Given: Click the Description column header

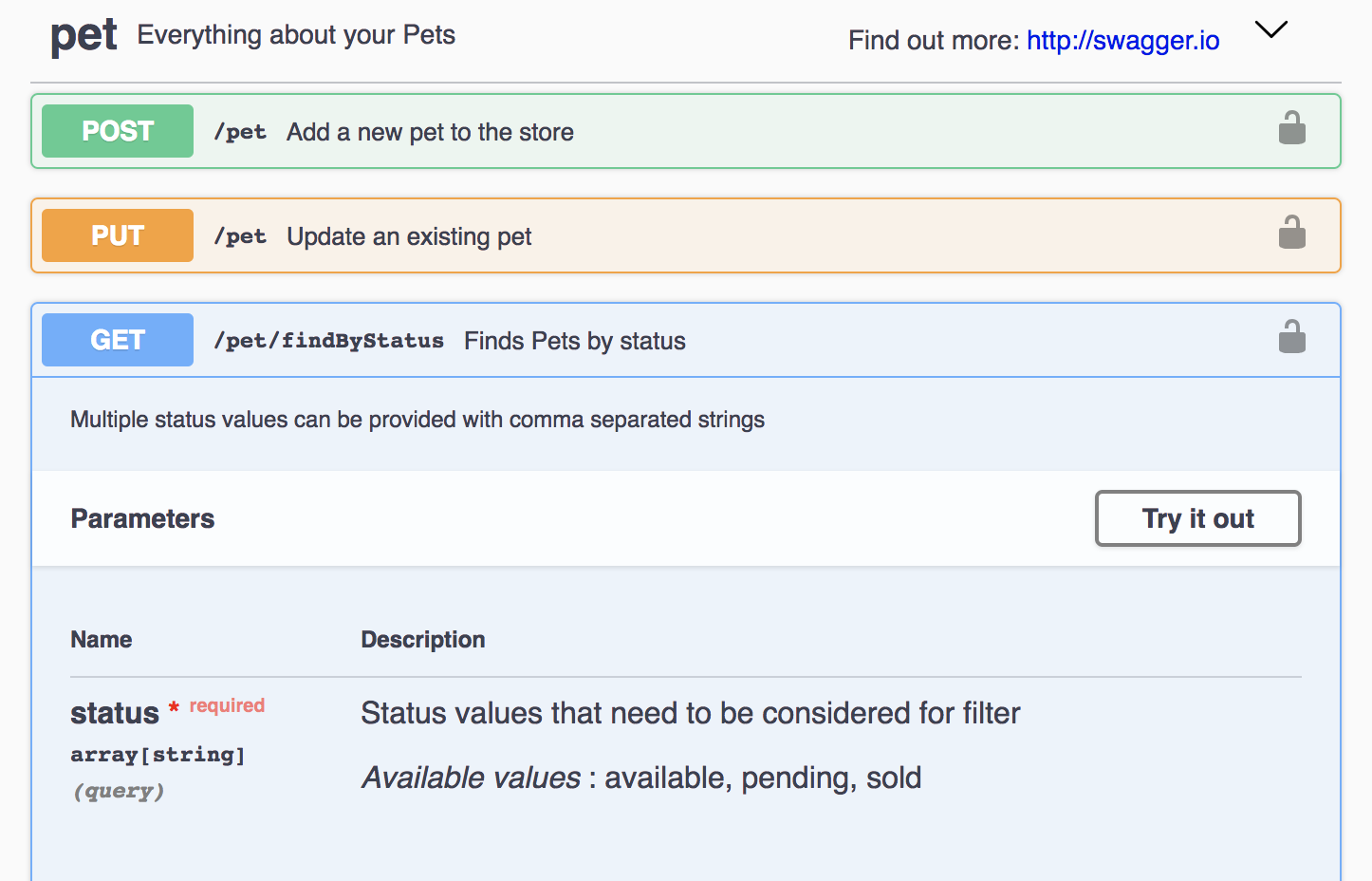Looking at the screenshot, I should click(423, 640).
